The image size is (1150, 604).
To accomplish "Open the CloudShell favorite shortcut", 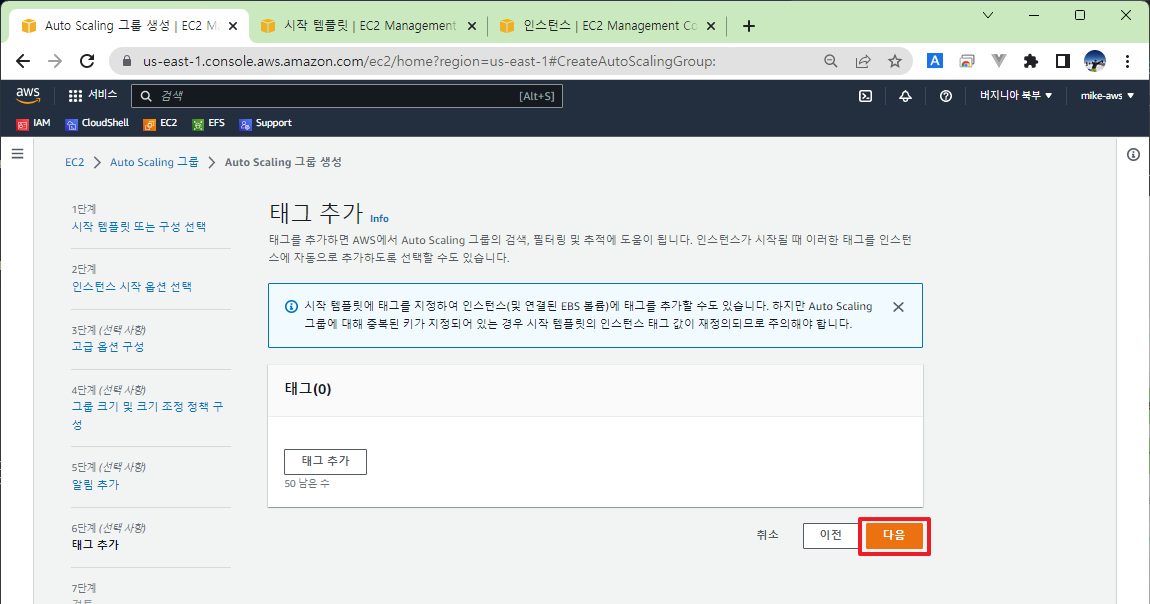I will pos(97,123).
